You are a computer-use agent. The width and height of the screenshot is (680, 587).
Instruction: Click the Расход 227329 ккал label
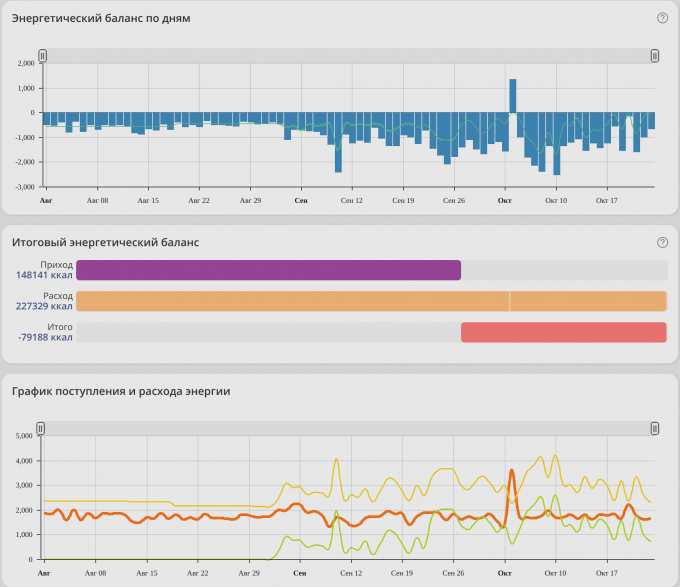[45, 301]
